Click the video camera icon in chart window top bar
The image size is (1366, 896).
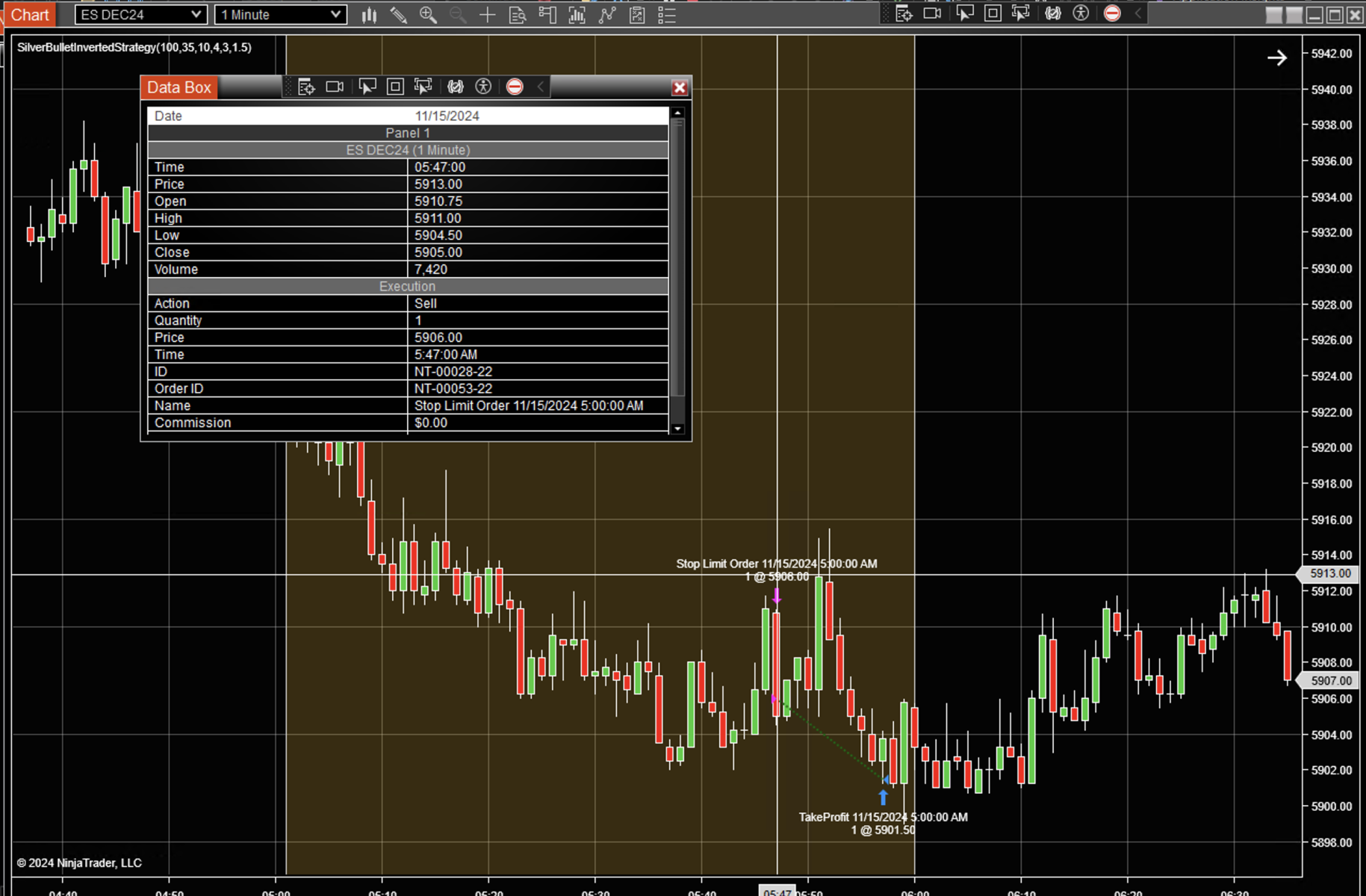(933, 13)
